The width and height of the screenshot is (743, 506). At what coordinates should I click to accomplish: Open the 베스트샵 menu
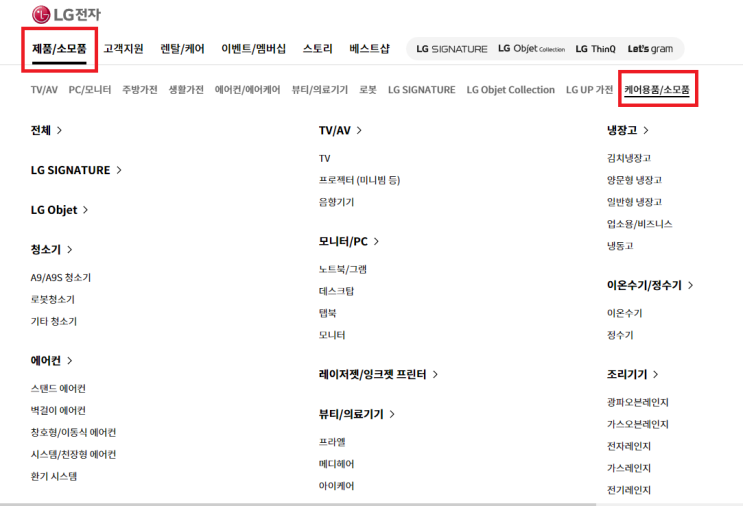(370, 49)
